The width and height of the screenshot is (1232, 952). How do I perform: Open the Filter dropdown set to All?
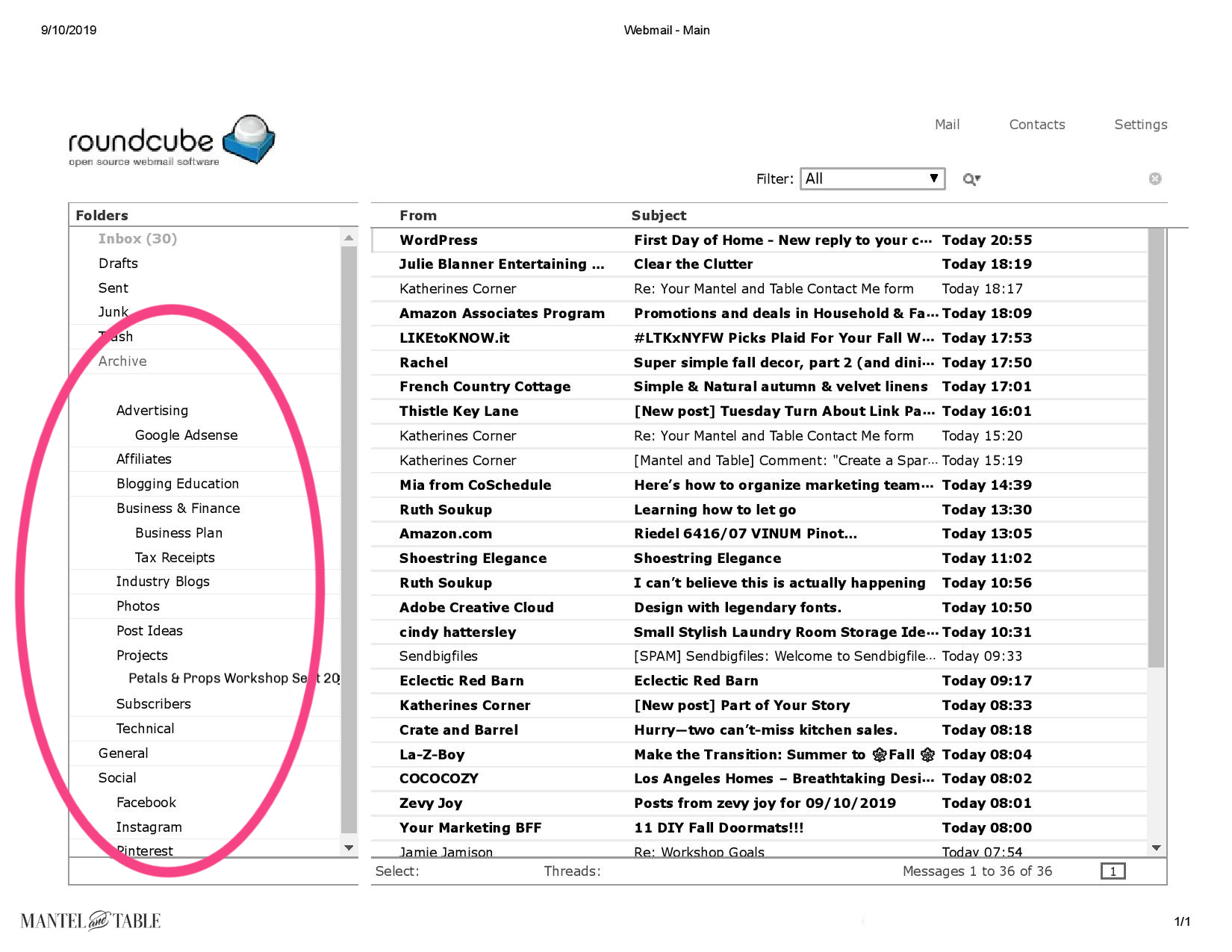(x=872, y=178)
